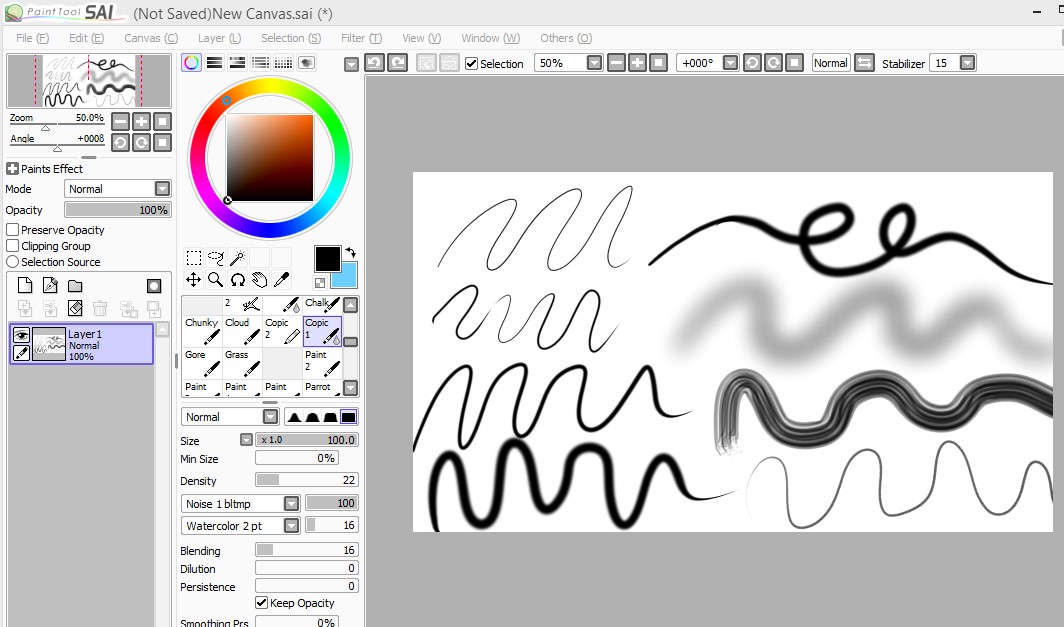1064x627 pixels.
Task: Open the Canvas menu
Action: tap(150, 38)
